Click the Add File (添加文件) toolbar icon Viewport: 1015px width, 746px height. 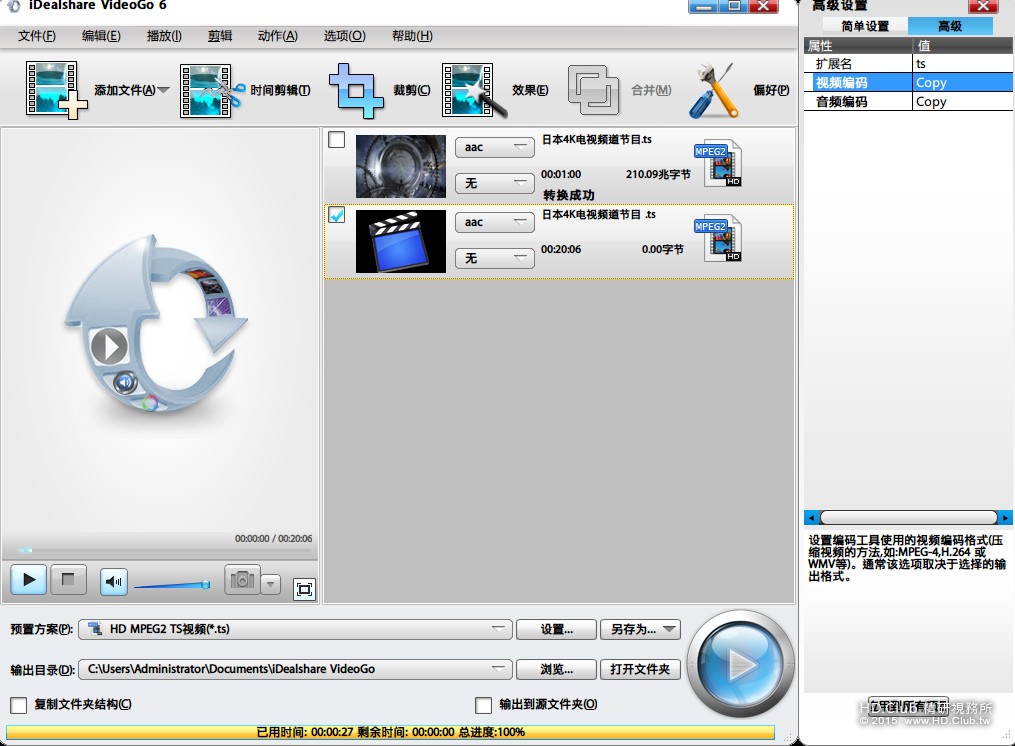pos(56,90)
